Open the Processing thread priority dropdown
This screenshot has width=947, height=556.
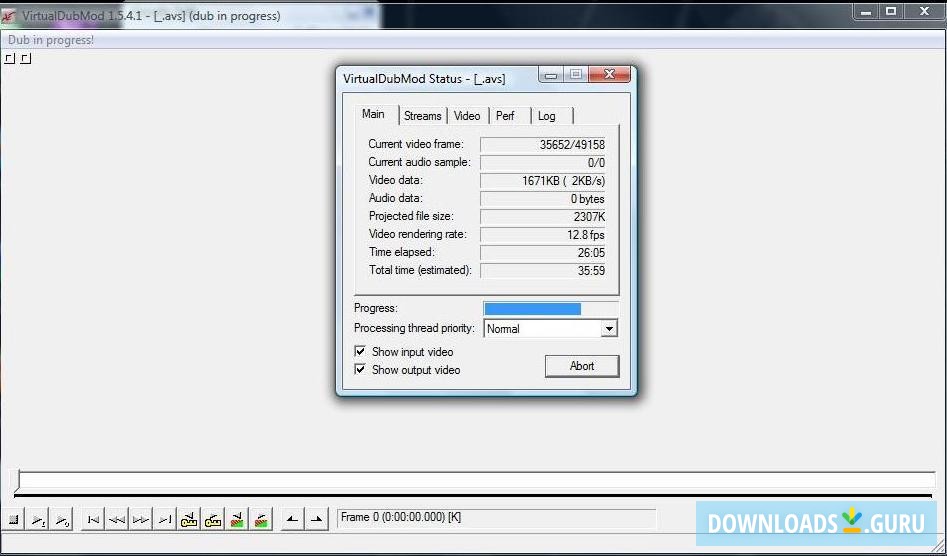pos(609,329)
